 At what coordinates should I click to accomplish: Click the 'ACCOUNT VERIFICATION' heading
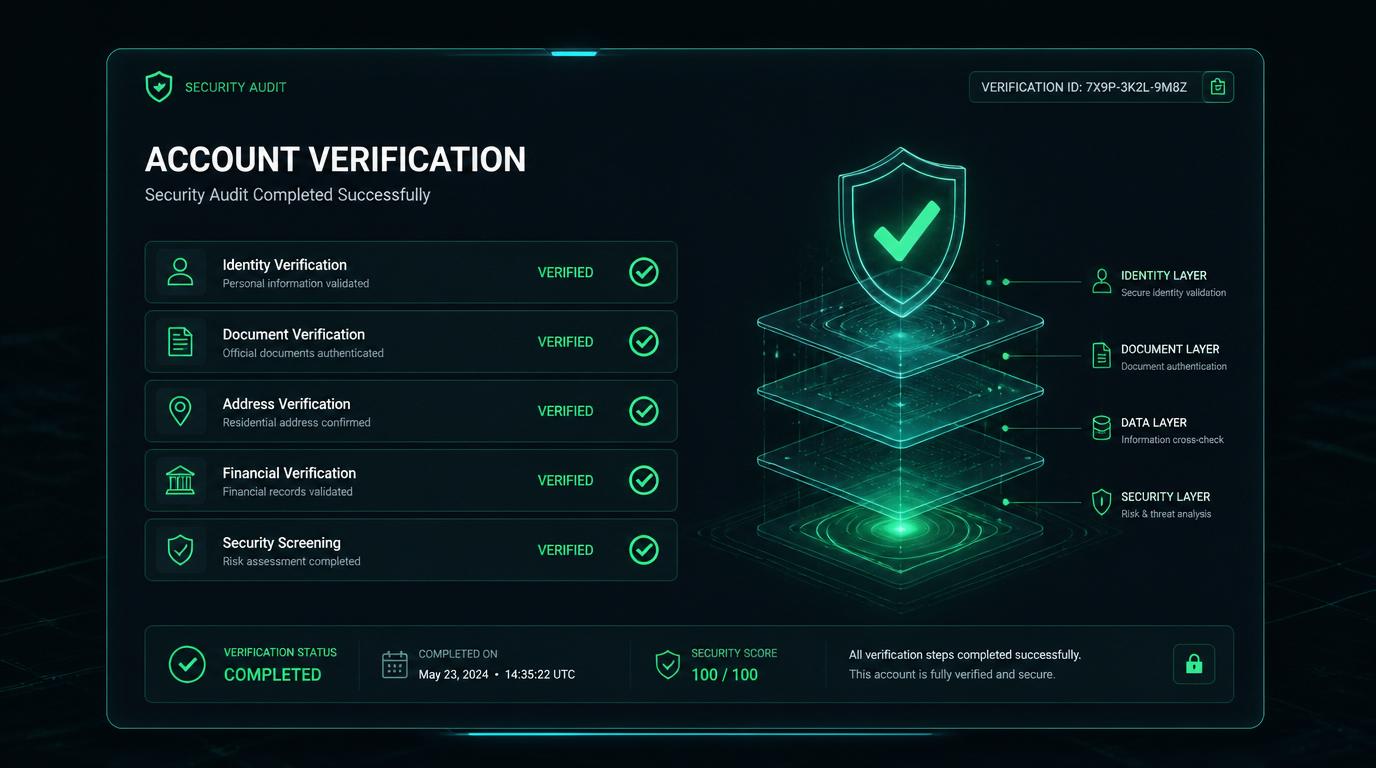pyautogui.click(x=335, y=159)
